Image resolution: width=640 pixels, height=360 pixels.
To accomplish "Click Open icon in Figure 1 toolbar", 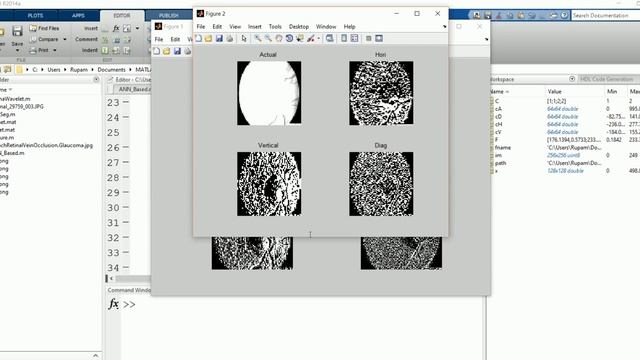I will click(x=167, y=51).
